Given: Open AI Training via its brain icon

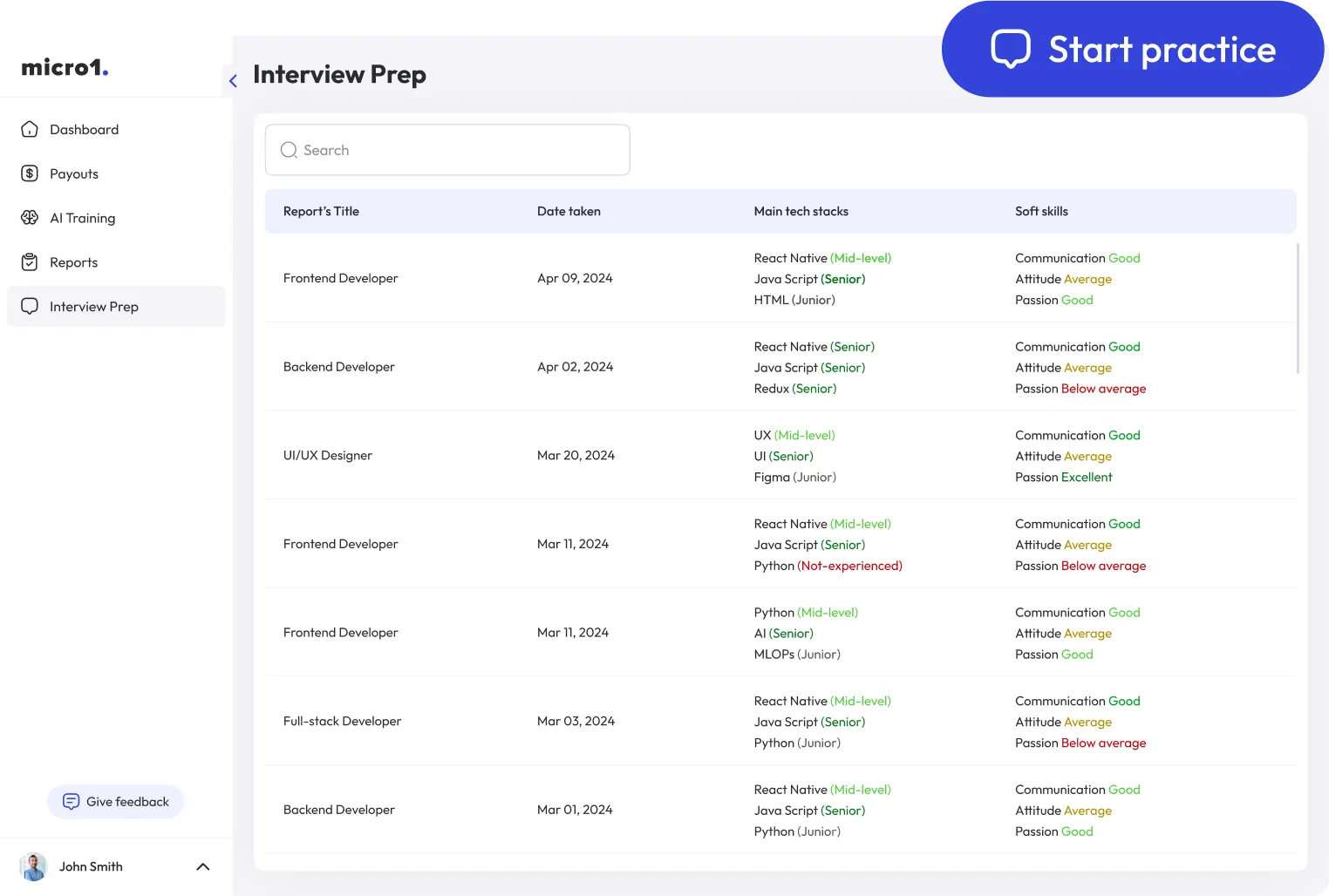Looking at the screenshot, I should (30, 218).
